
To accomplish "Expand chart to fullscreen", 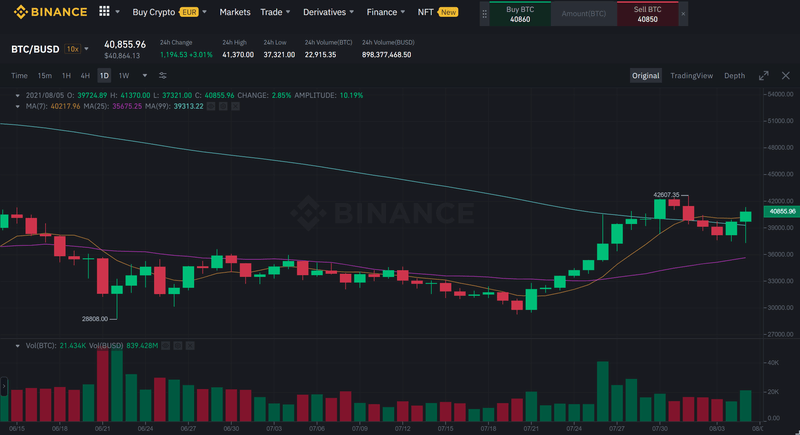I will tap(764, 76).
